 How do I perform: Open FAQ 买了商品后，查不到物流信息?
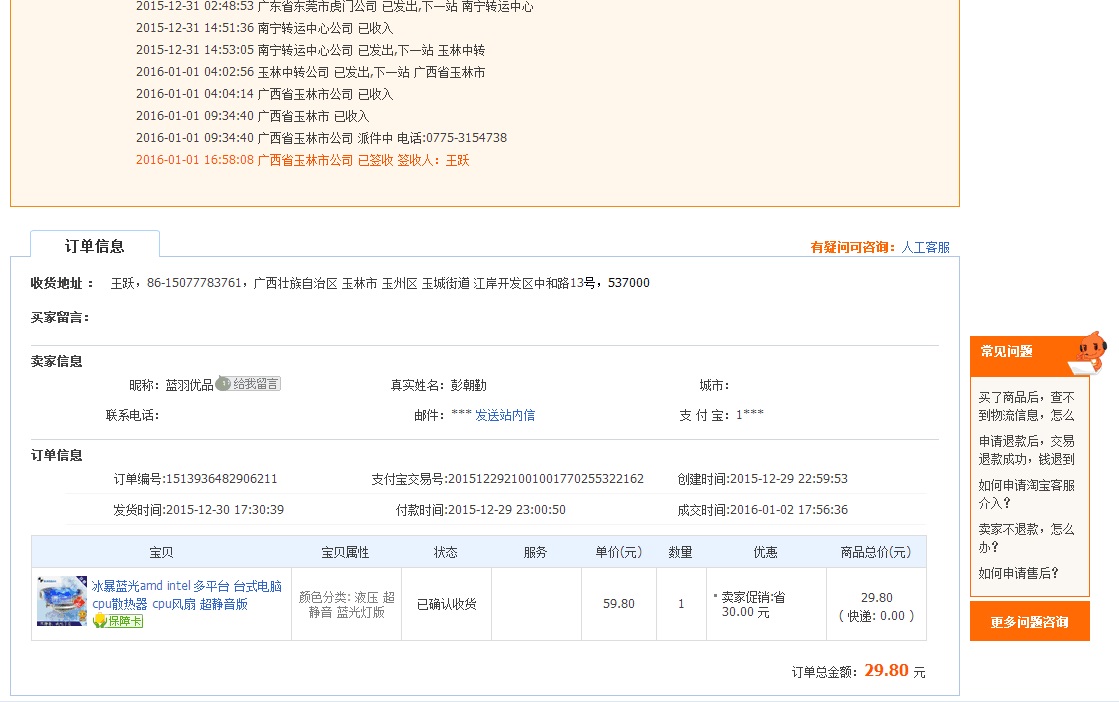(x=1026, y=406)
